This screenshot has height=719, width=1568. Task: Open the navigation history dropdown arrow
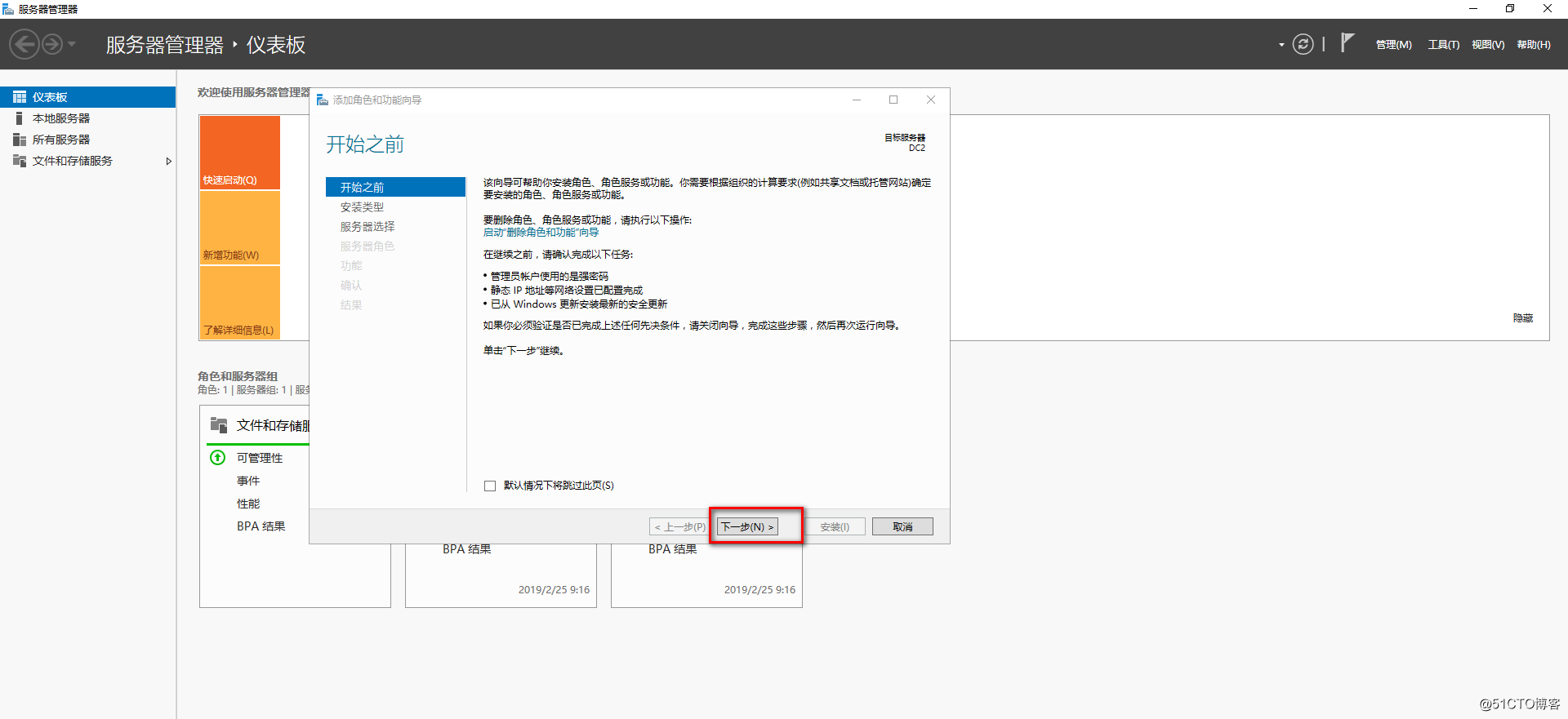[72, 44]
